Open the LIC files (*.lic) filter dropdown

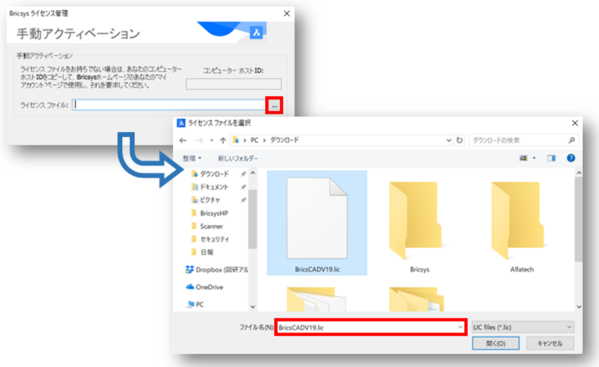(523, 327)
